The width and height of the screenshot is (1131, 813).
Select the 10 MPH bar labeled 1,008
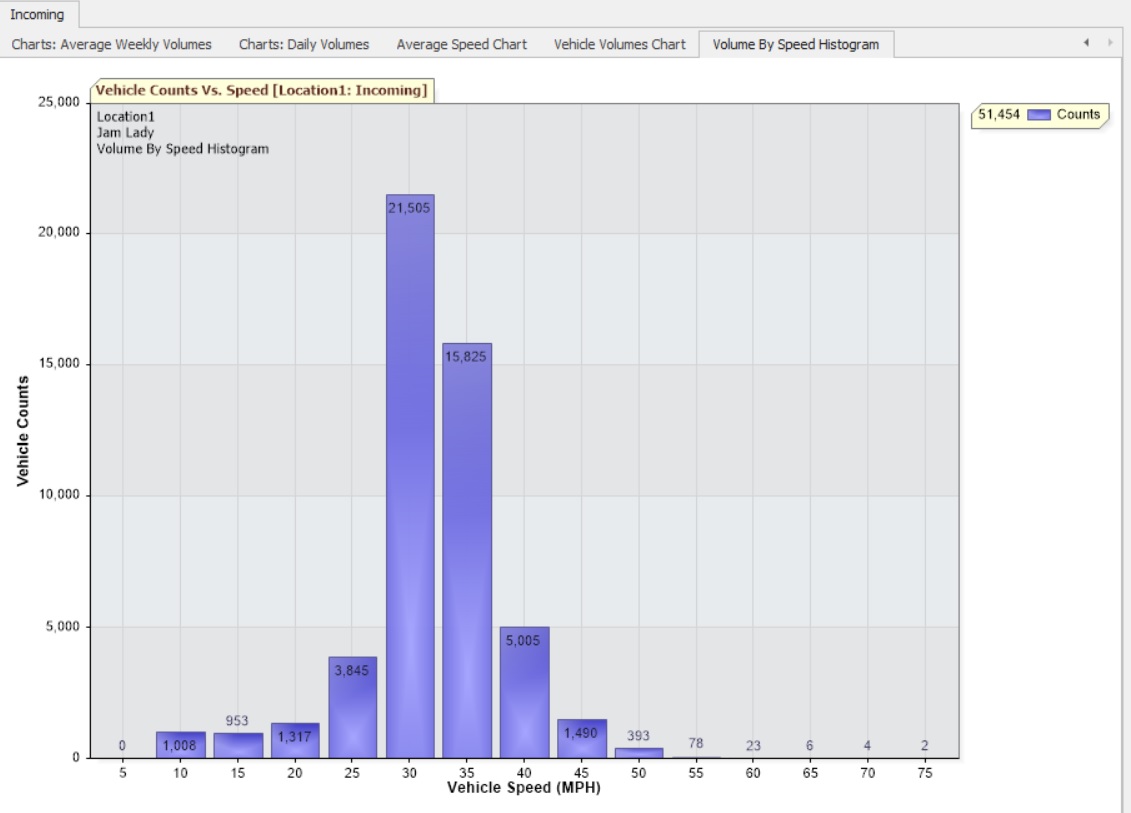(180, 744)
